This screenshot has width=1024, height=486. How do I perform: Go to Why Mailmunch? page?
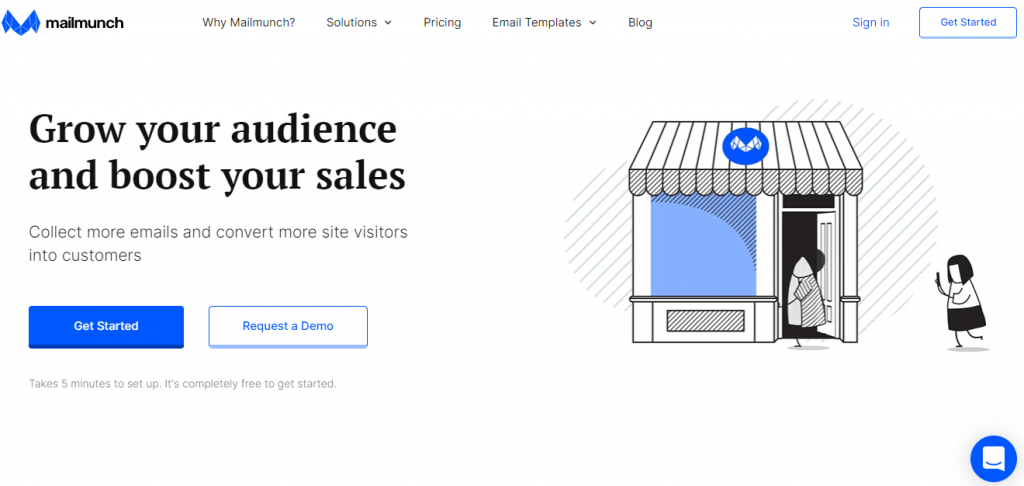pyautogui.click(x=249, y=22)
